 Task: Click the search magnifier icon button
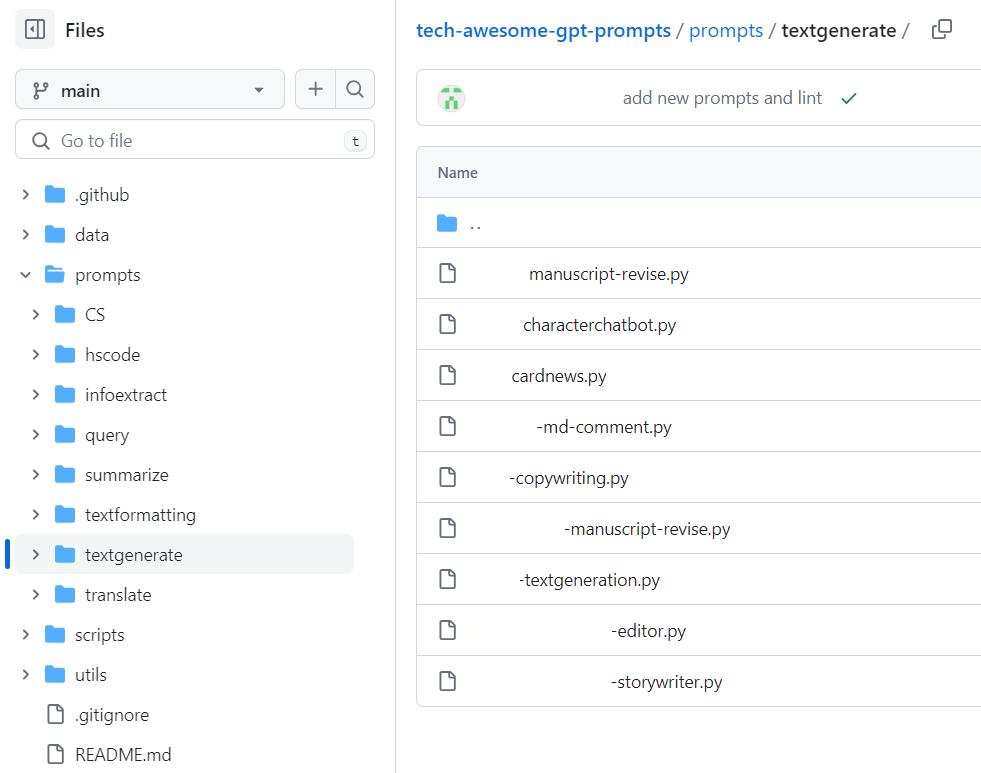(355, 90)
